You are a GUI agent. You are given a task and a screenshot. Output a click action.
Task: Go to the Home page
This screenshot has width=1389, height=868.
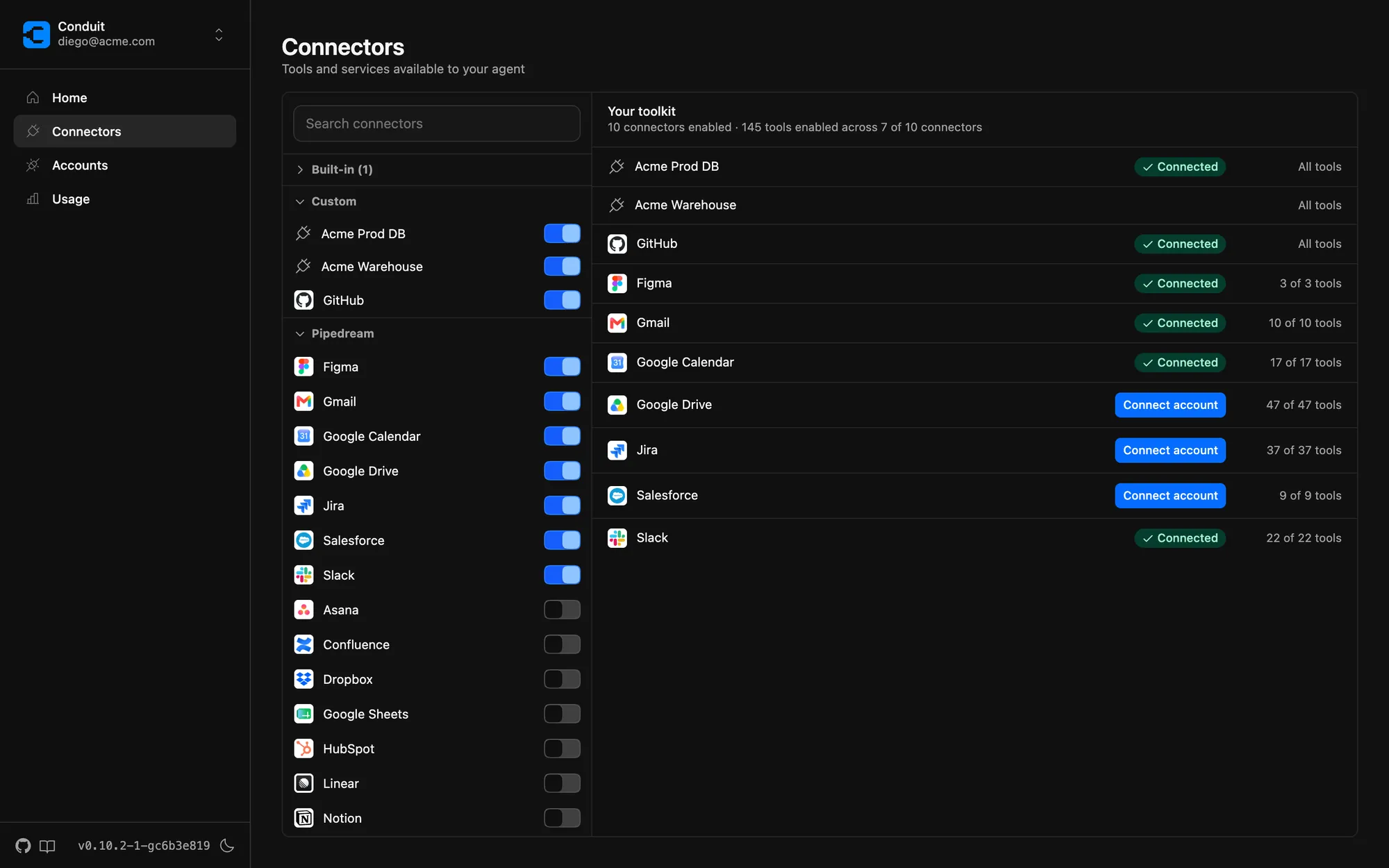click(x=125, y=98)
